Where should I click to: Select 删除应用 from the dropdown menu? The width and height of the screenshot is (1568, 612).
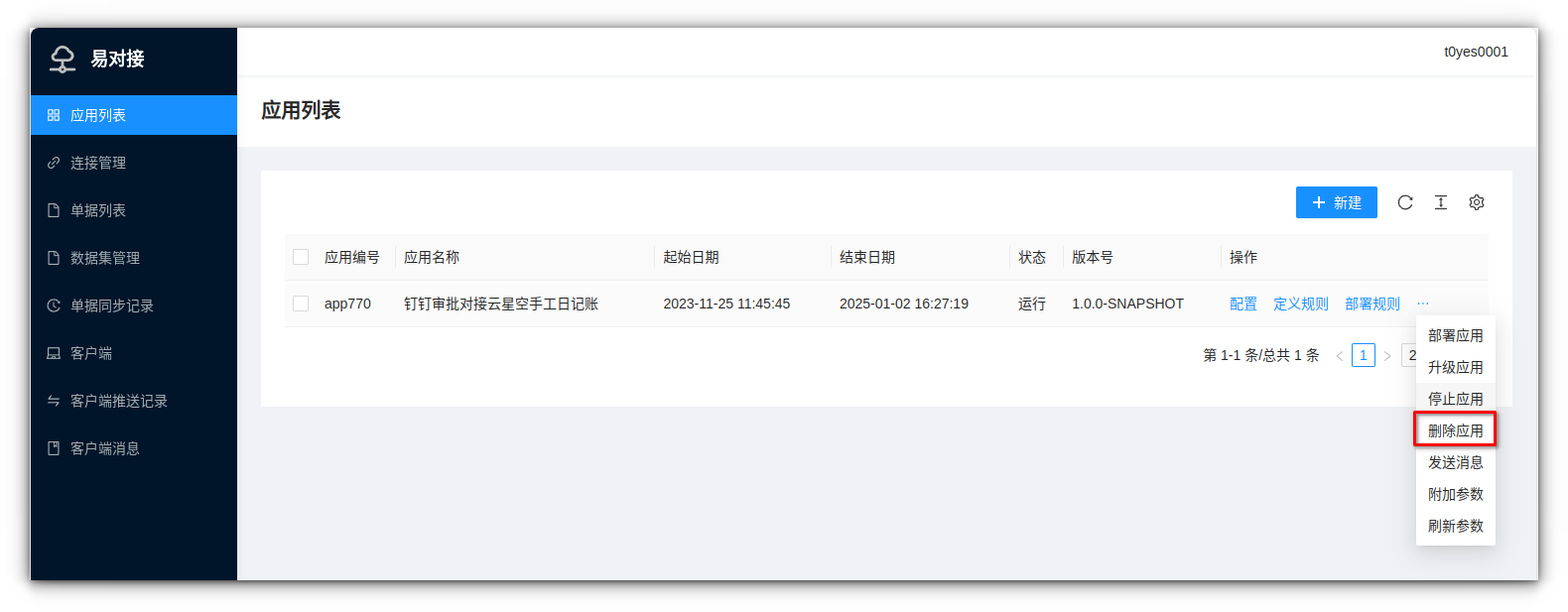tap(1455, 430)
